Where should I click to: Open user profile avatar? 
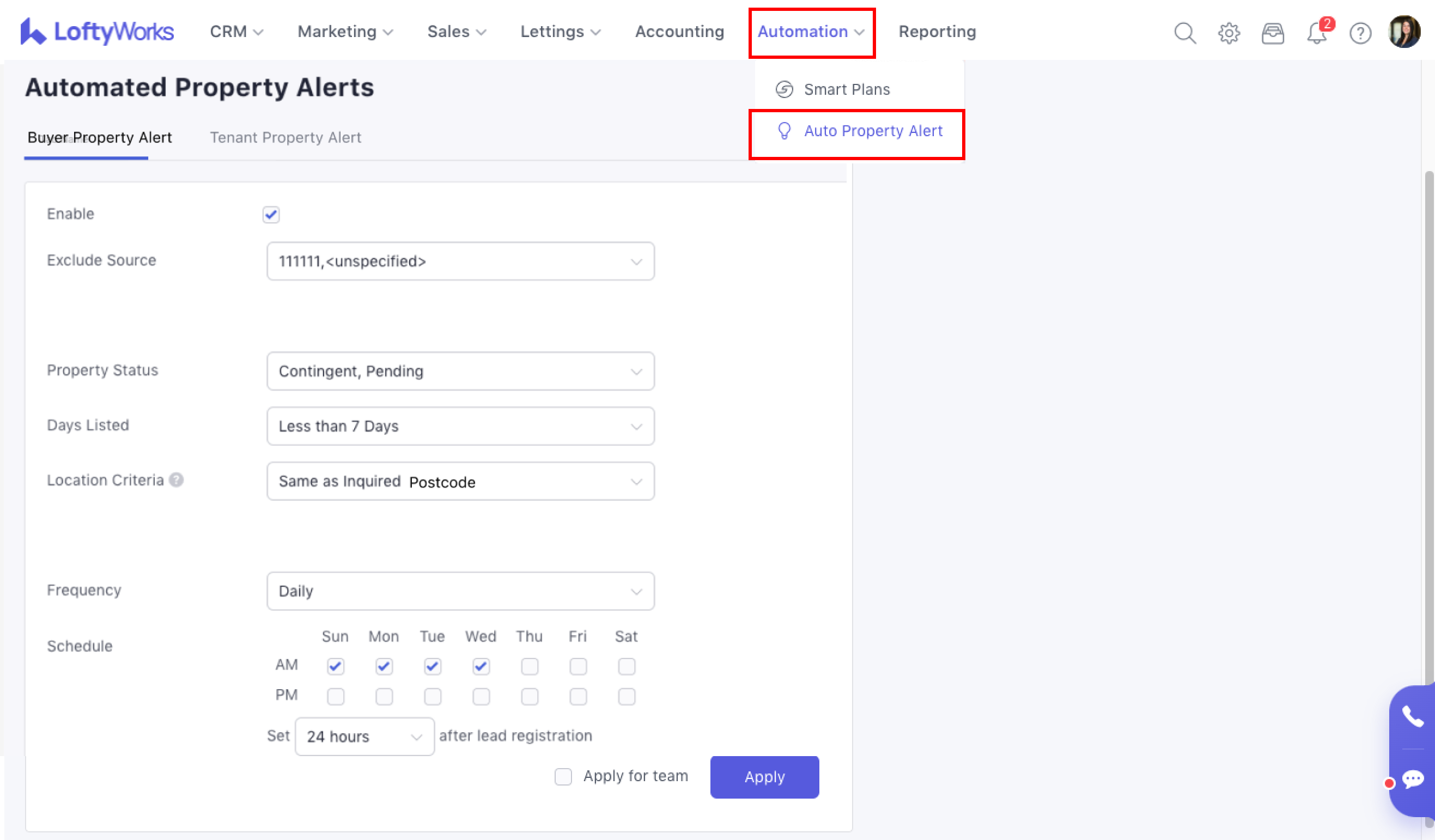[1404, 31]
